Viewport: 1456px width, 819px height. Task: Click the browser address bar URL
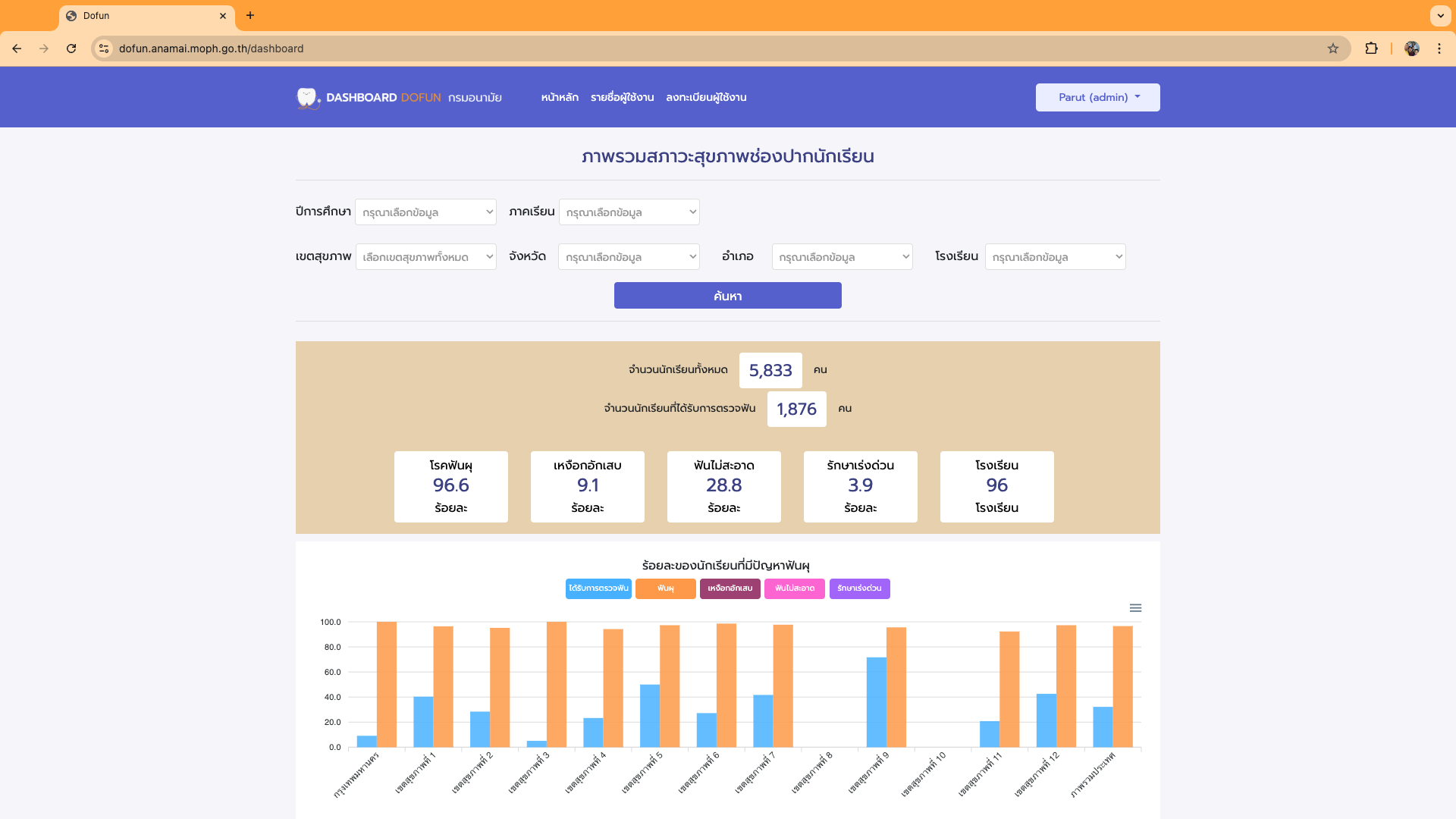[211, 49]
